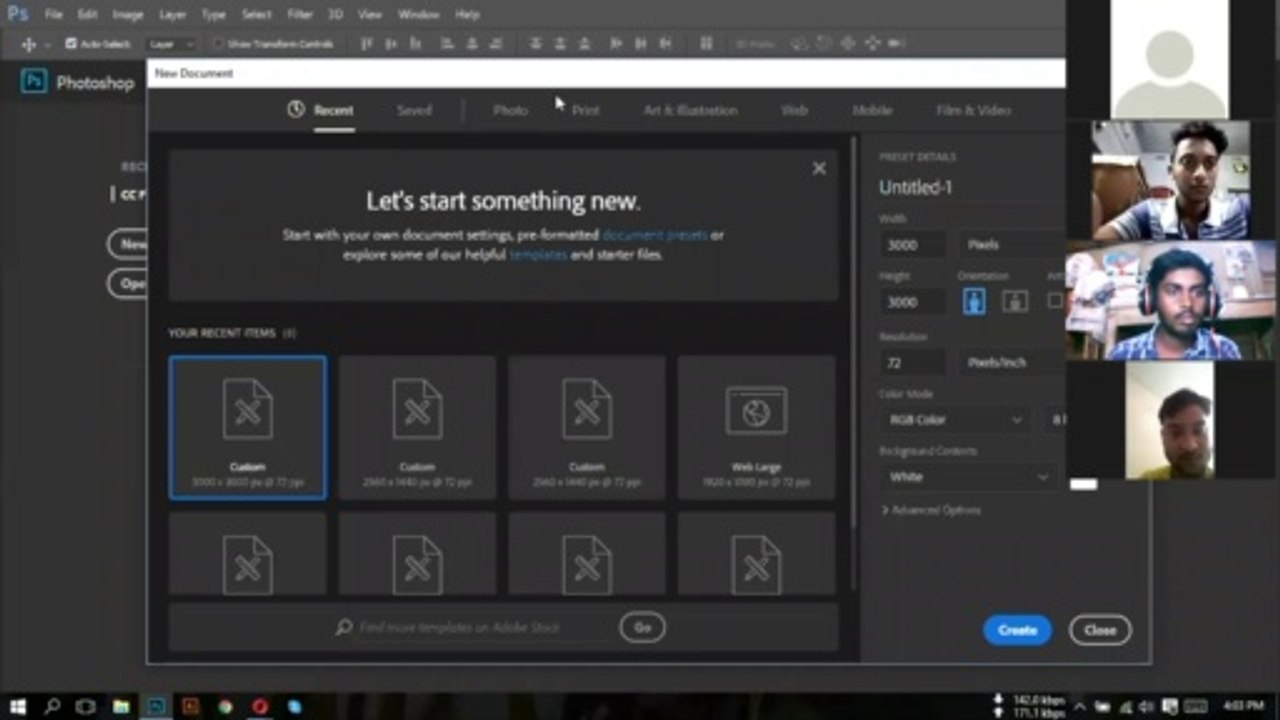Open the RGB Color mode dropdown
Screen dimensions: 1280x720
click(x=955, y=420)
